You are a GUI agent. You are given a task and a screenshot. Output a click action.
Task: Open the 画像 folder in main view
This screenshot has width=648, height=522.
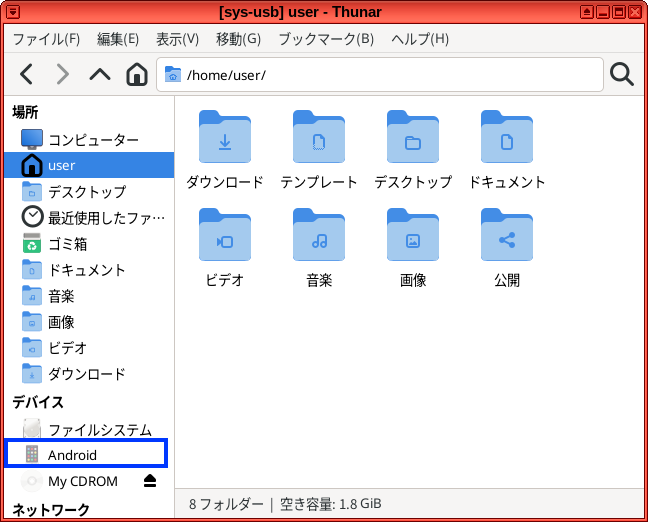(x=413, y=248)
